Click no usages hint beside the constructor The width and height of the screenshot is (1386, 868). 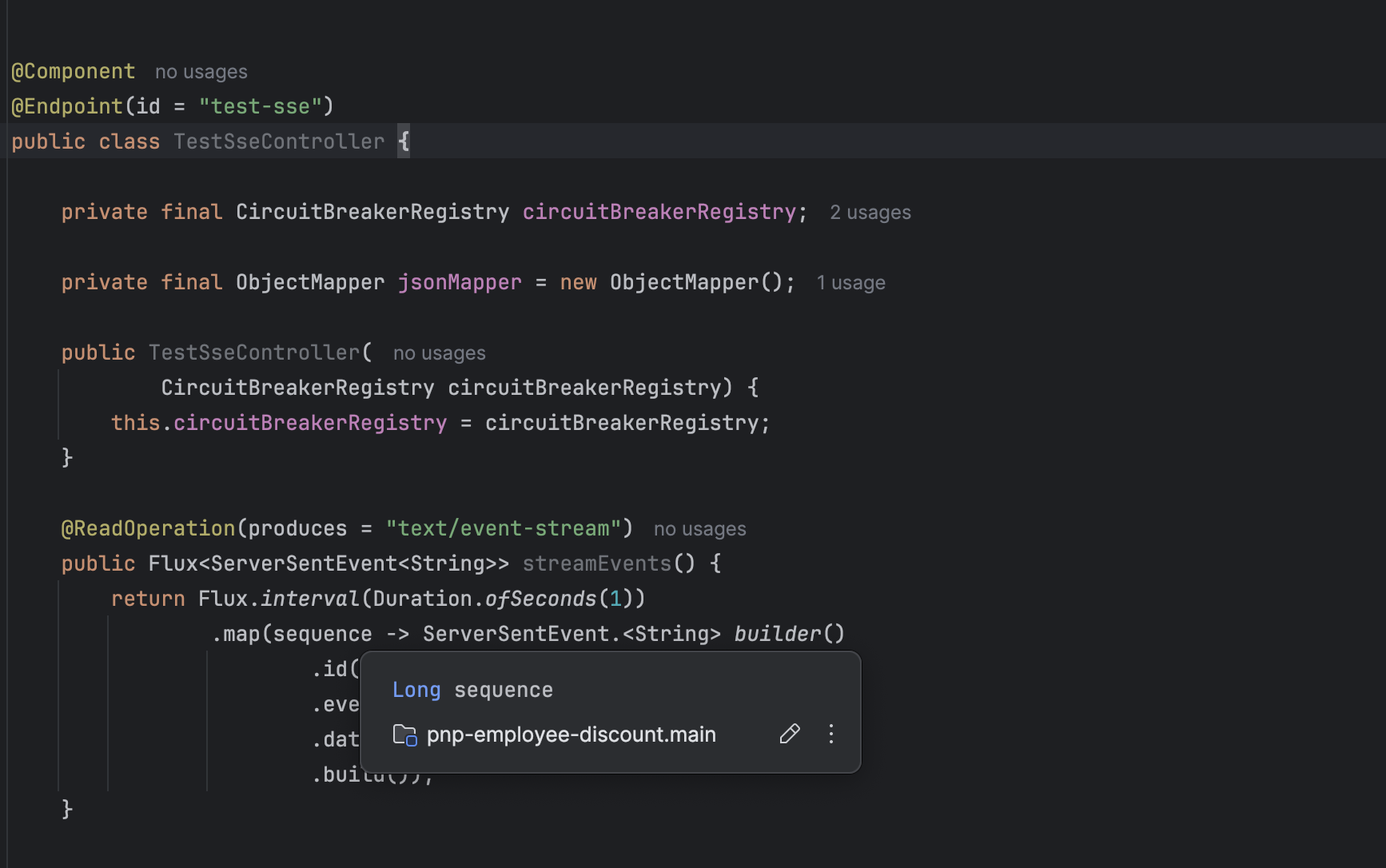click(x=438, y=352)
